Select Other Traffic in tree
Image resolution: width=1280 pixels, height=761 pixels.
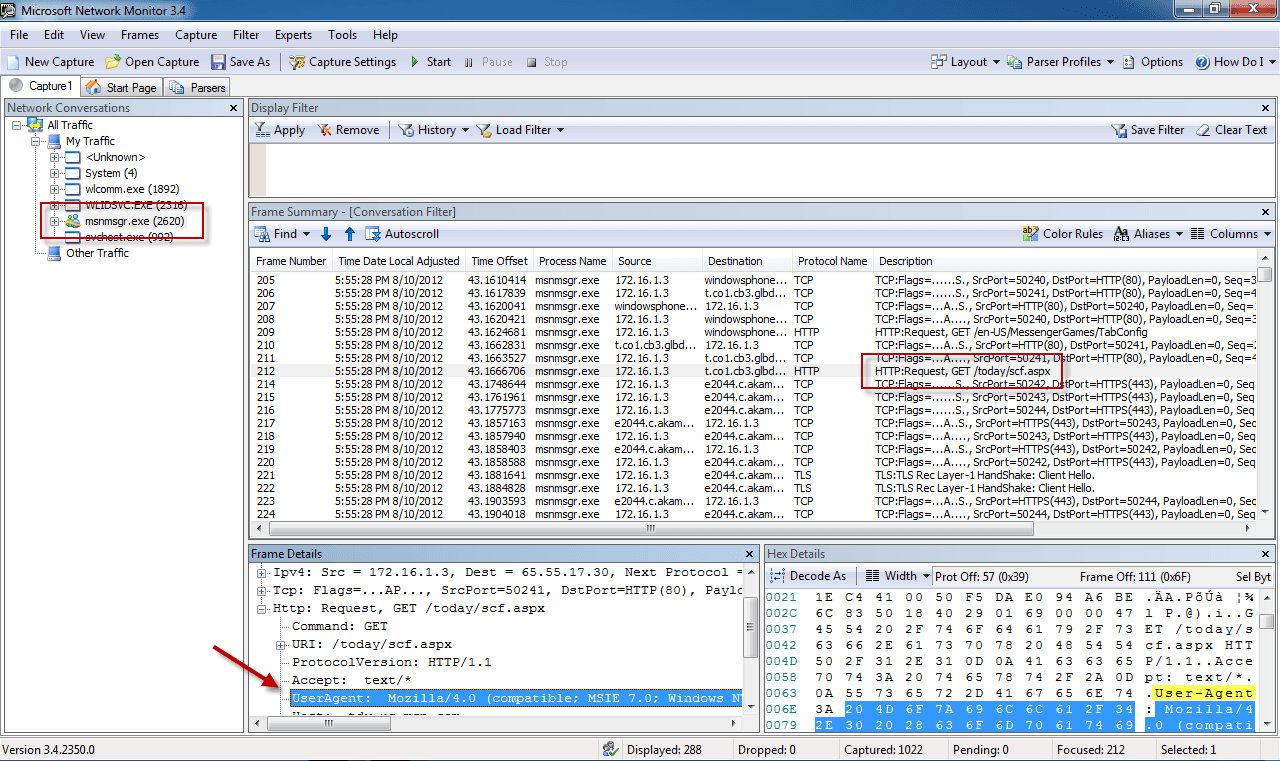pyautogui.click(x=97, y=253)
